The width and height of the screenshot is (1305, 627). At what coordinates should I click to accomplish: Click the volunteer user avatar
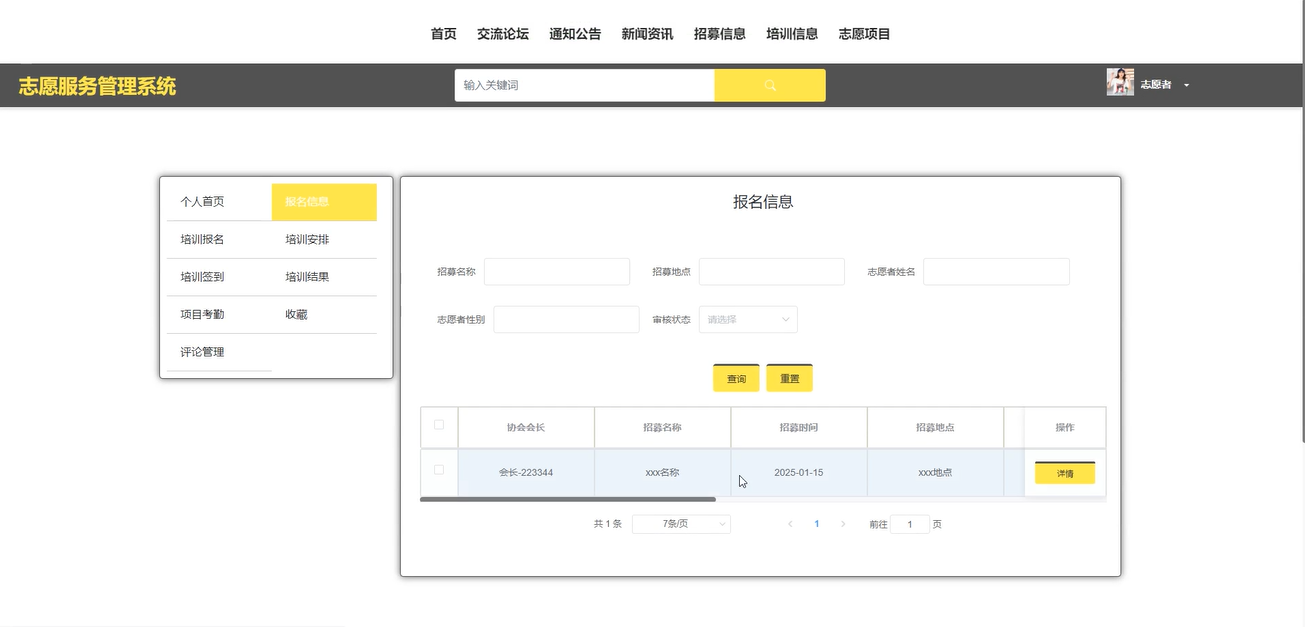[1119, 82]
